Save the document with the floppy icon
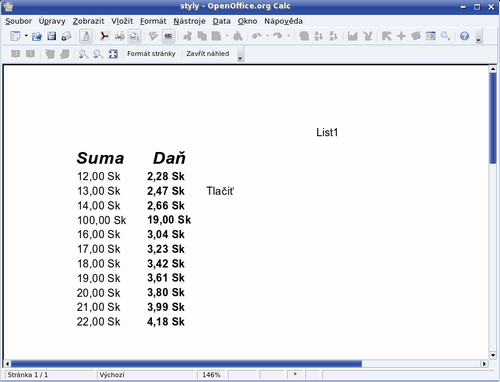 tap(52, 36)
